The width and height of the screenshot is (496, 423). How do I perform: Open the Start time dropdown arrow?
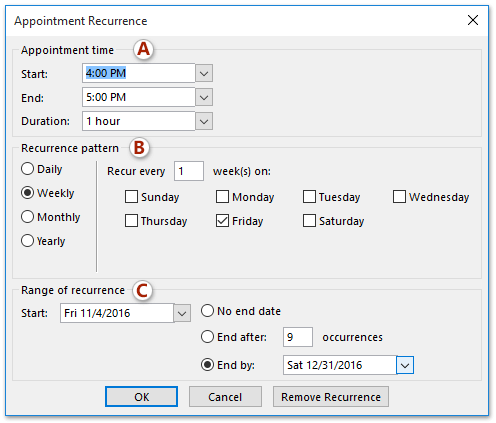tap(204, 73)
